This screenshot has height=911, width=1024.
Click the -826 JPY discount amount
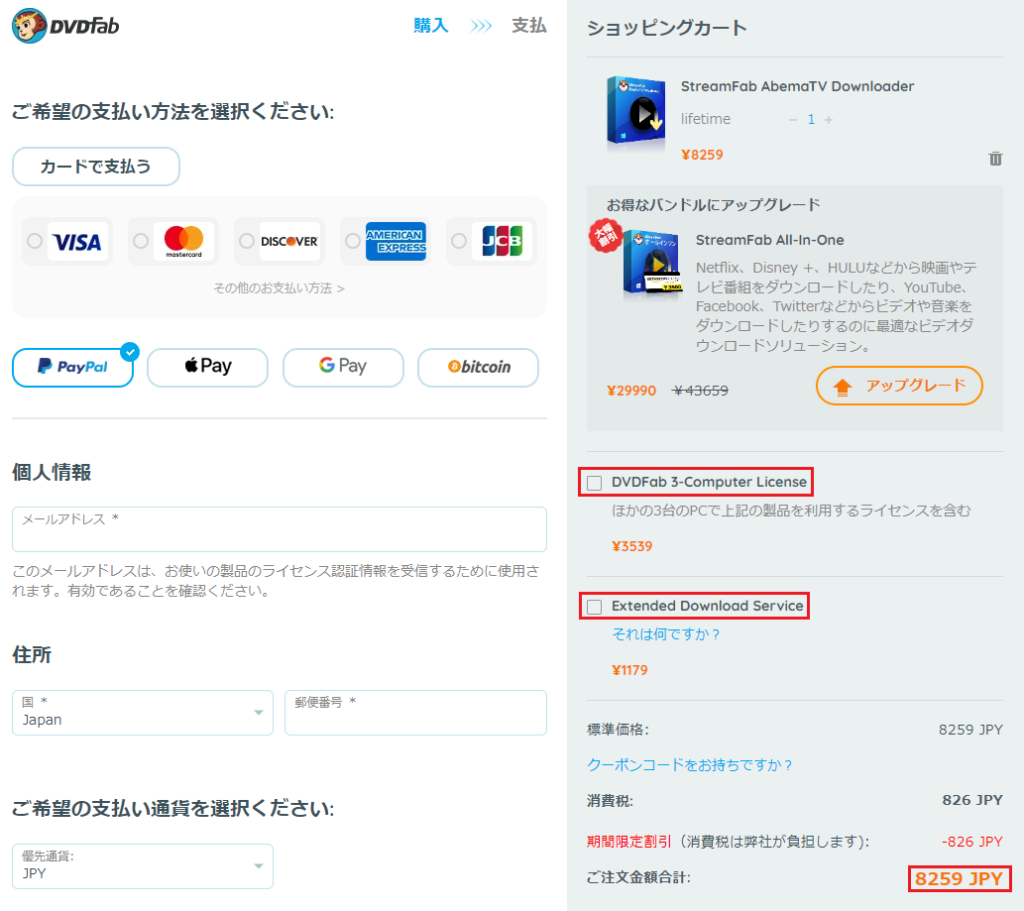972,842
